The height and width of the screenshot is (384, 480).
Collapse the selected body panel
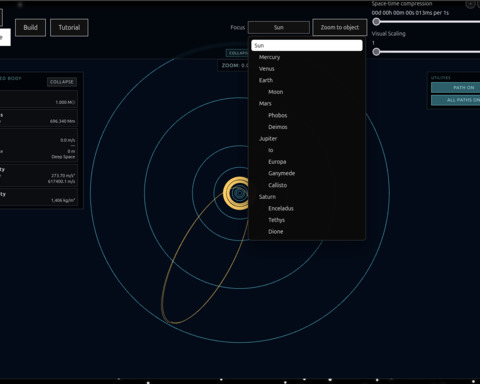tap(62, 82)
